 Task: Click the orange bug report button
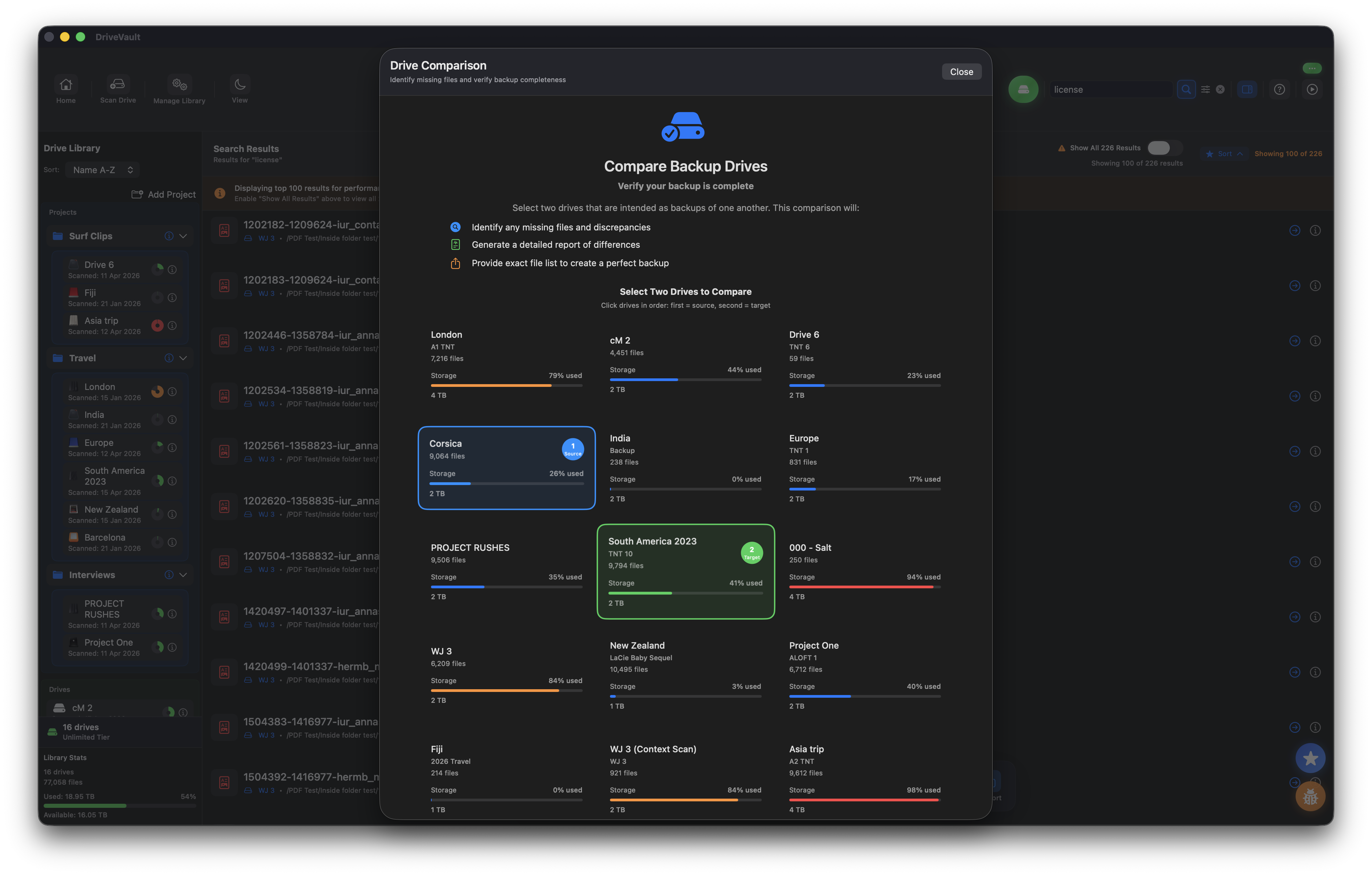[x=1310, y=796]
